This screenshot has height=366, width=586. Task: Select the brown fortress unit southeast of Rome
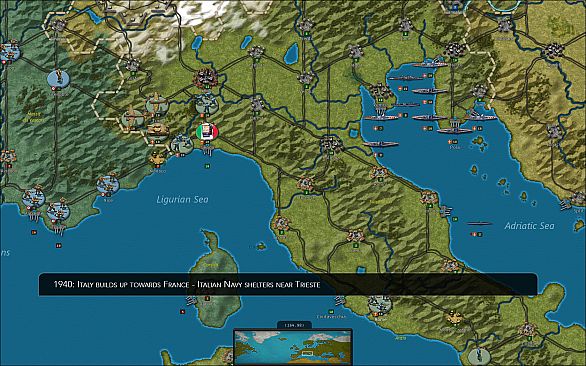(454, 317)
